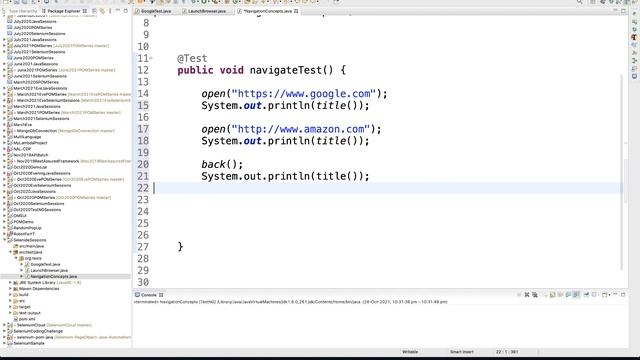Minimize the editor area
Image resolution: width=640 pixels, height=360 pixels.
point(616,11)
